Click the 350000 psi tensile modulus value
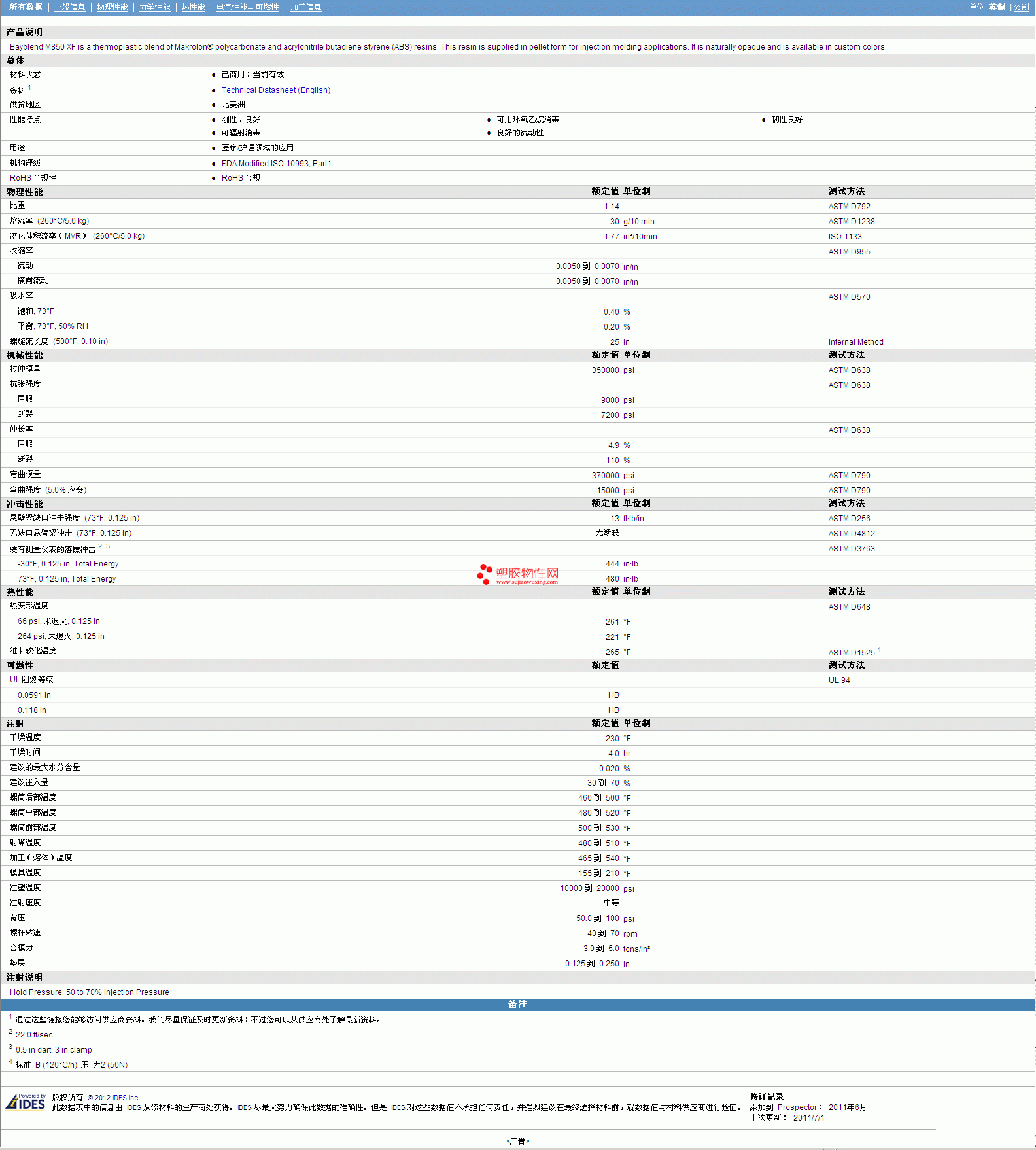Image resolution: width=1036 pixels, height=1150 pixels. 613,370
